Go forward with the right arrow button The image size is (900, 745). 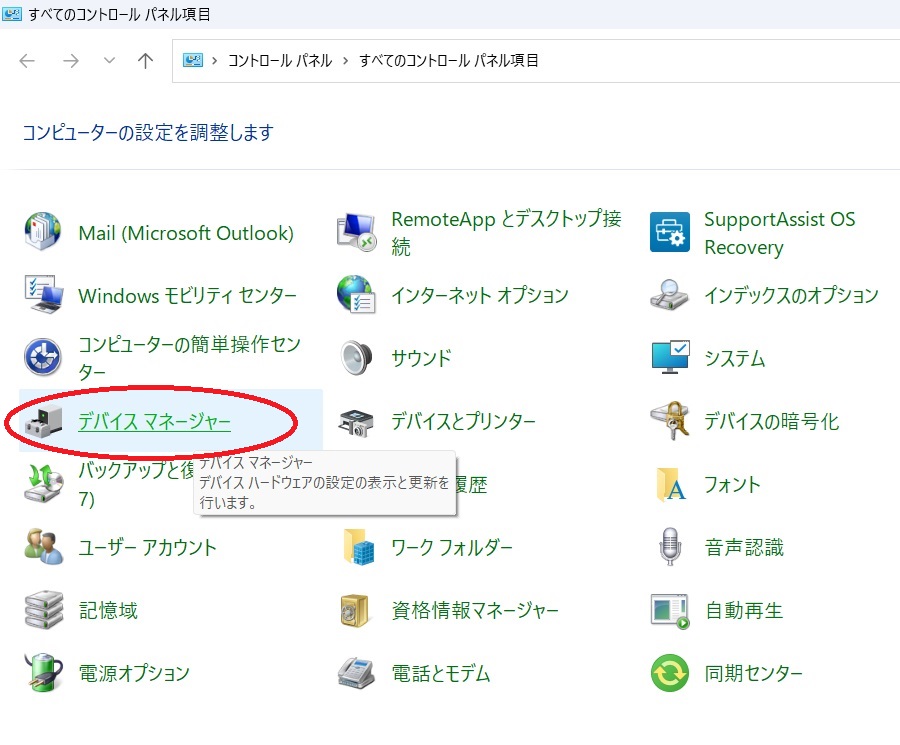(x=71, y=60)
